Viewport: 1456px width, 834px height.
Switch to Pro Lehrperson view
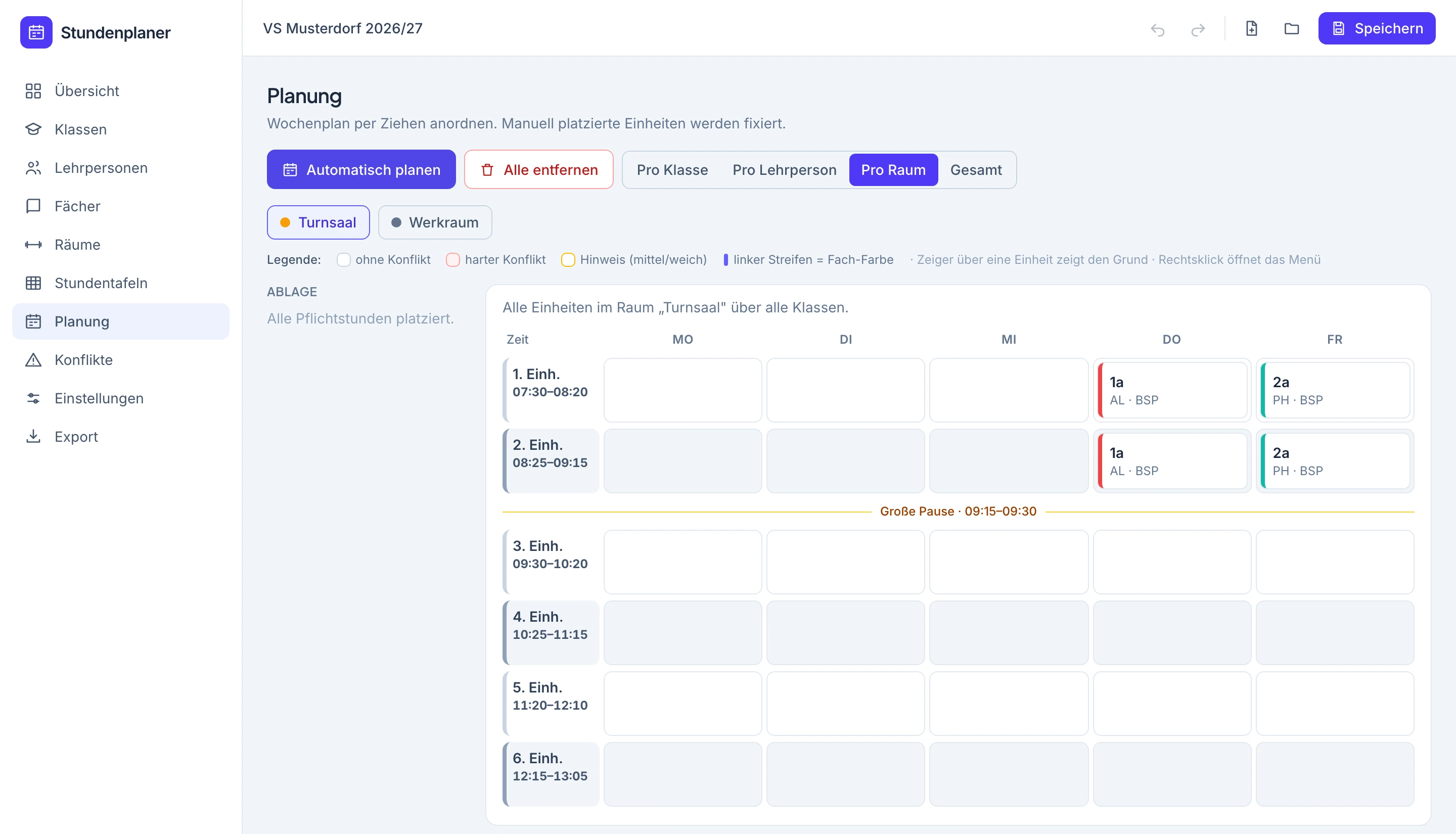coord(784,170)
